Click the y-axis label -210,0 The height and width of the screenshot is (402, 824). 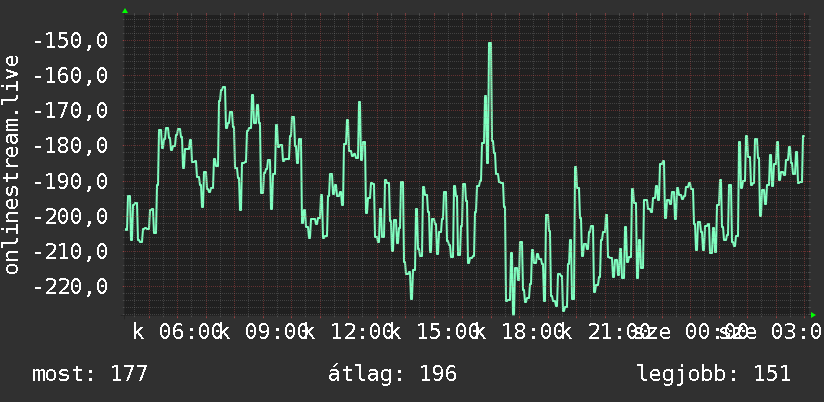[x=70, y=252]
